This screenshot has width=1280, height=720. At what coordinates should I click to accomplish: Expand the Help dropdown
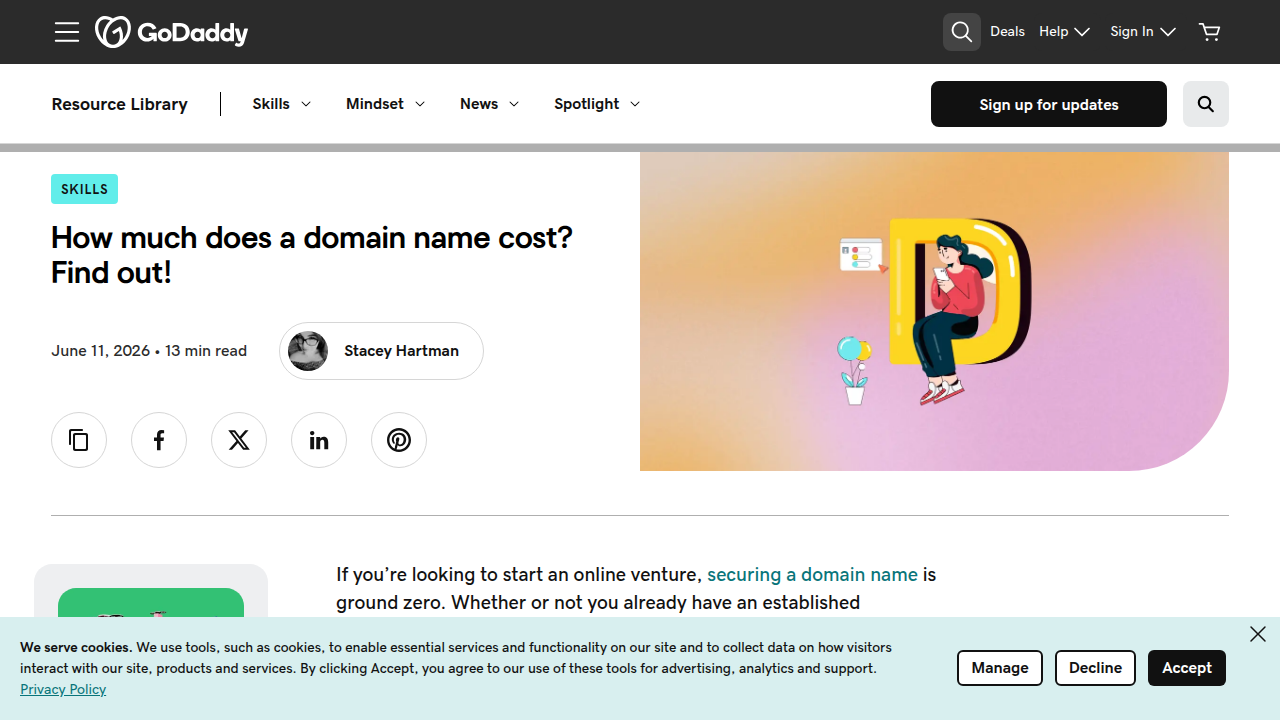pos(1064,32)
